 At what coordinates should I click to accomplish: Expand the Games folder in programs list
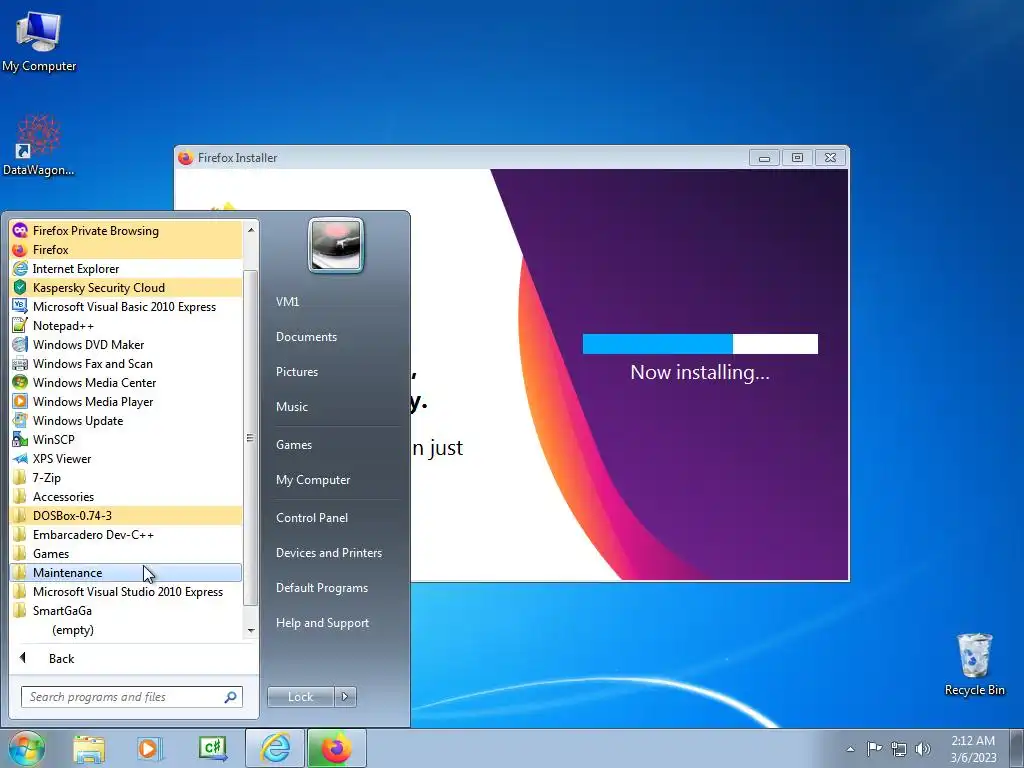[126, 553]
